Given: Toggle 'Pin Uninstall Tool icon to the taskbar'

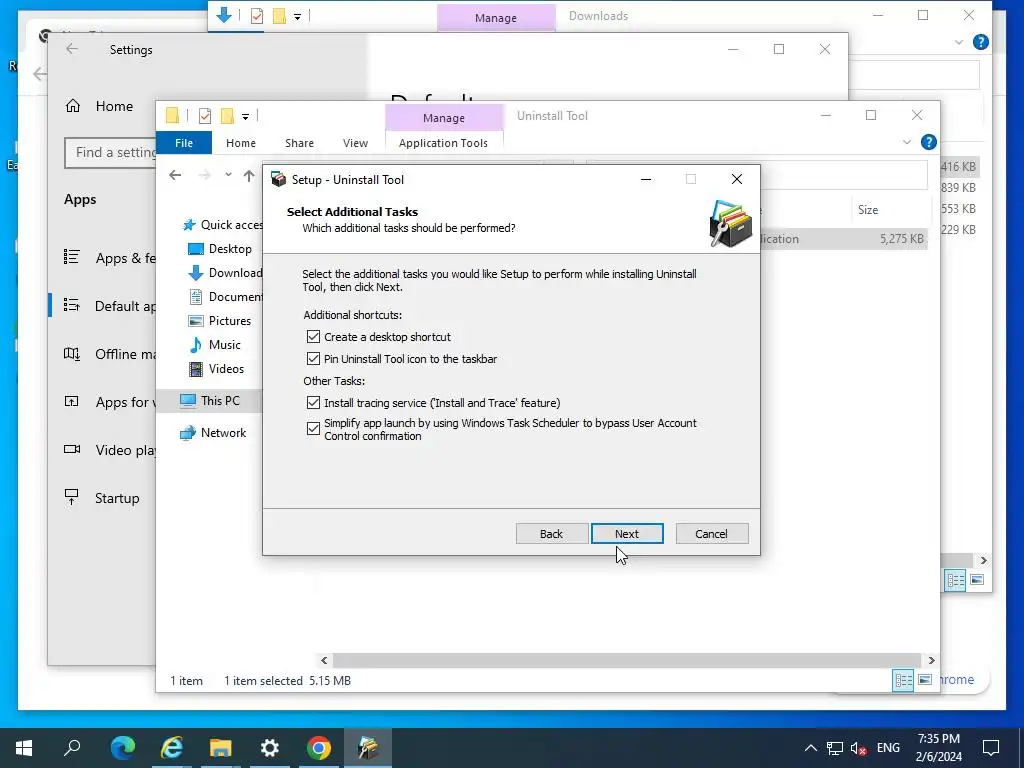Looking at the screenshot, I should pyautogui.click(x=313, y=359).
